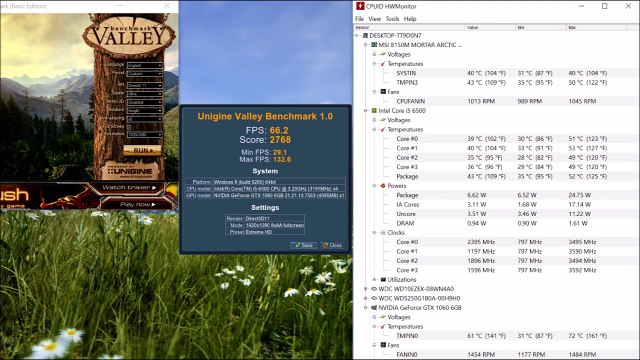Screen dimensions: 640x360
Task: Open the Help menu in HWMonitor
Action: pos(410,19)
